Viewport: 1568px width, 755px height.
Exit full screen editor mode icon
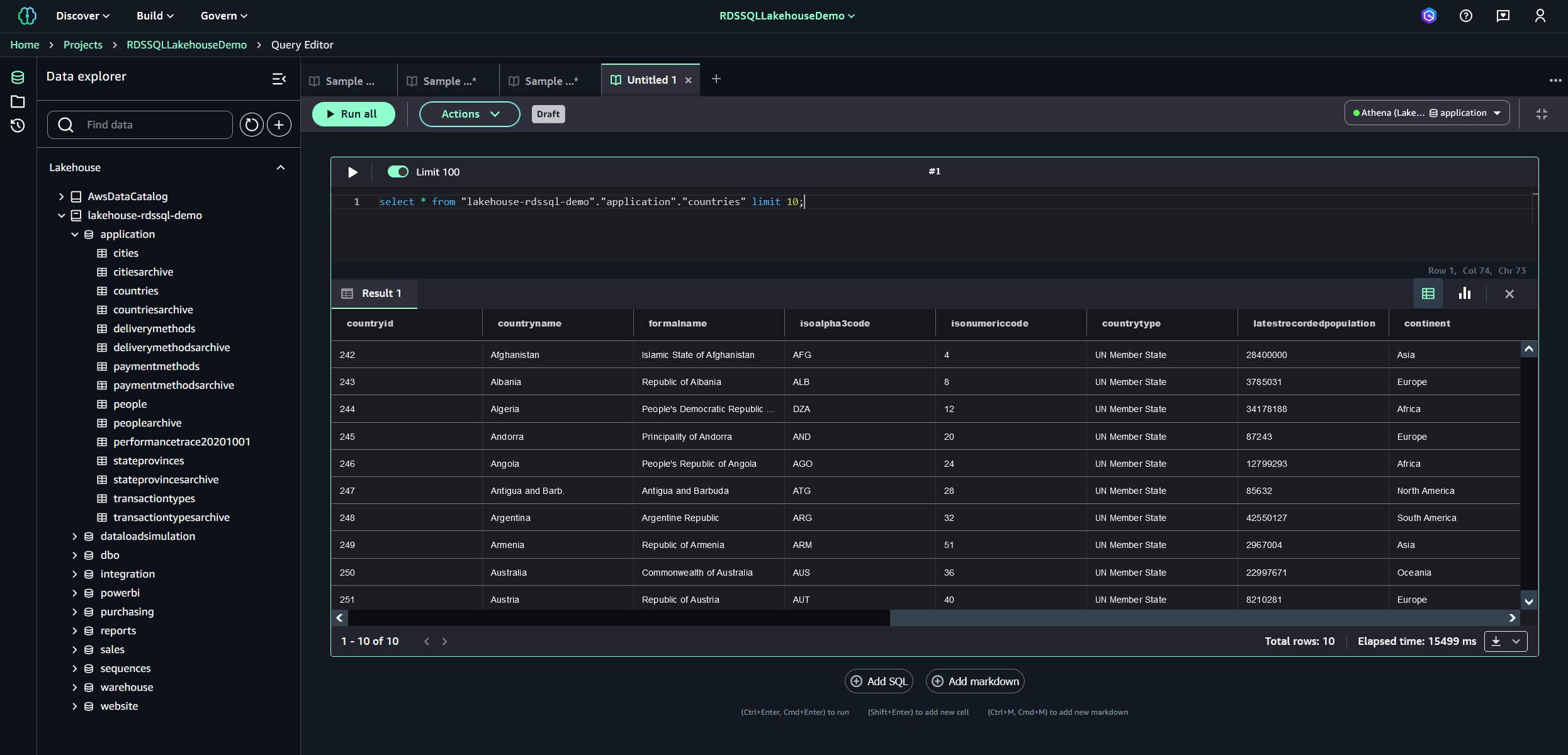pyautogui.click(x=1542, y=114)
